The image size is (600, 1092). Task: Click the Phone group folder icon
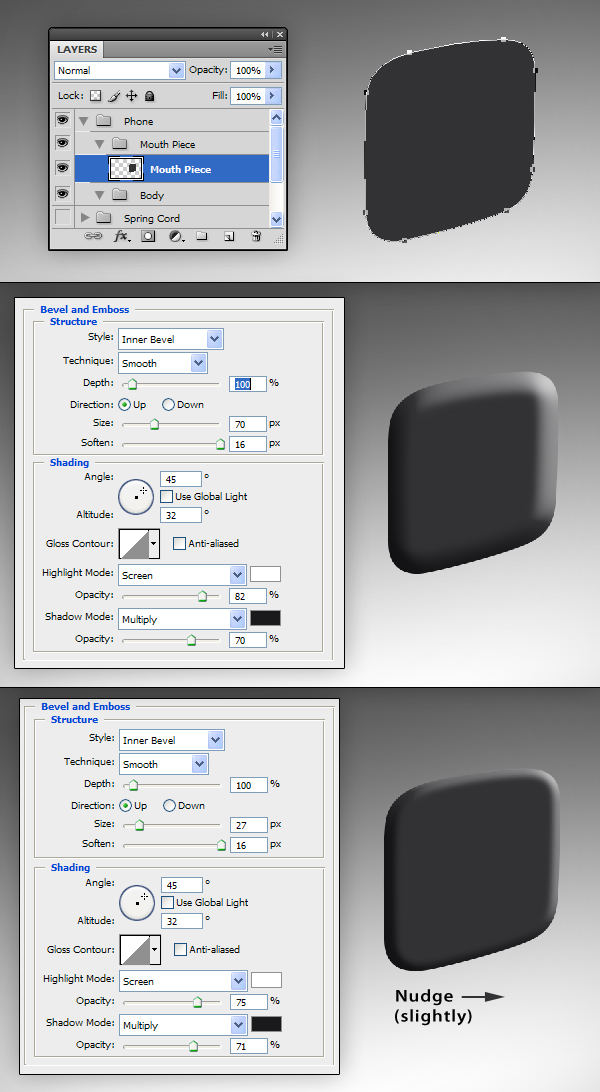click(104, 120)
